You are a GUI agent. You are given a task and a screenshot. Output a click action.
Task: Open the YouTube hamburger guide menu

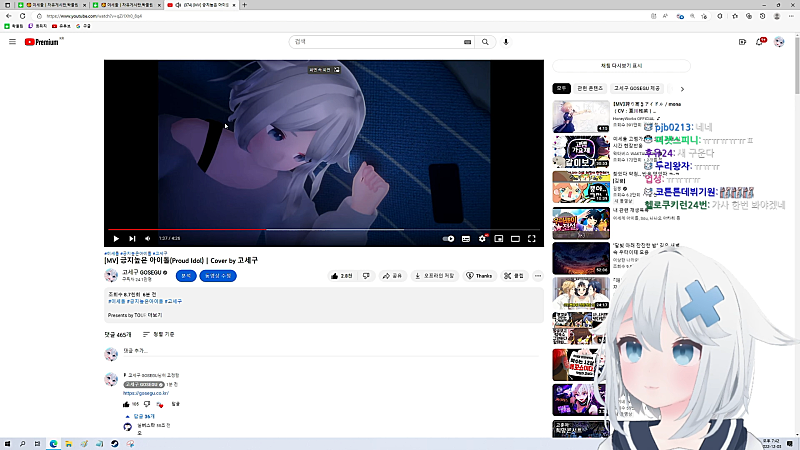(12, 42)
